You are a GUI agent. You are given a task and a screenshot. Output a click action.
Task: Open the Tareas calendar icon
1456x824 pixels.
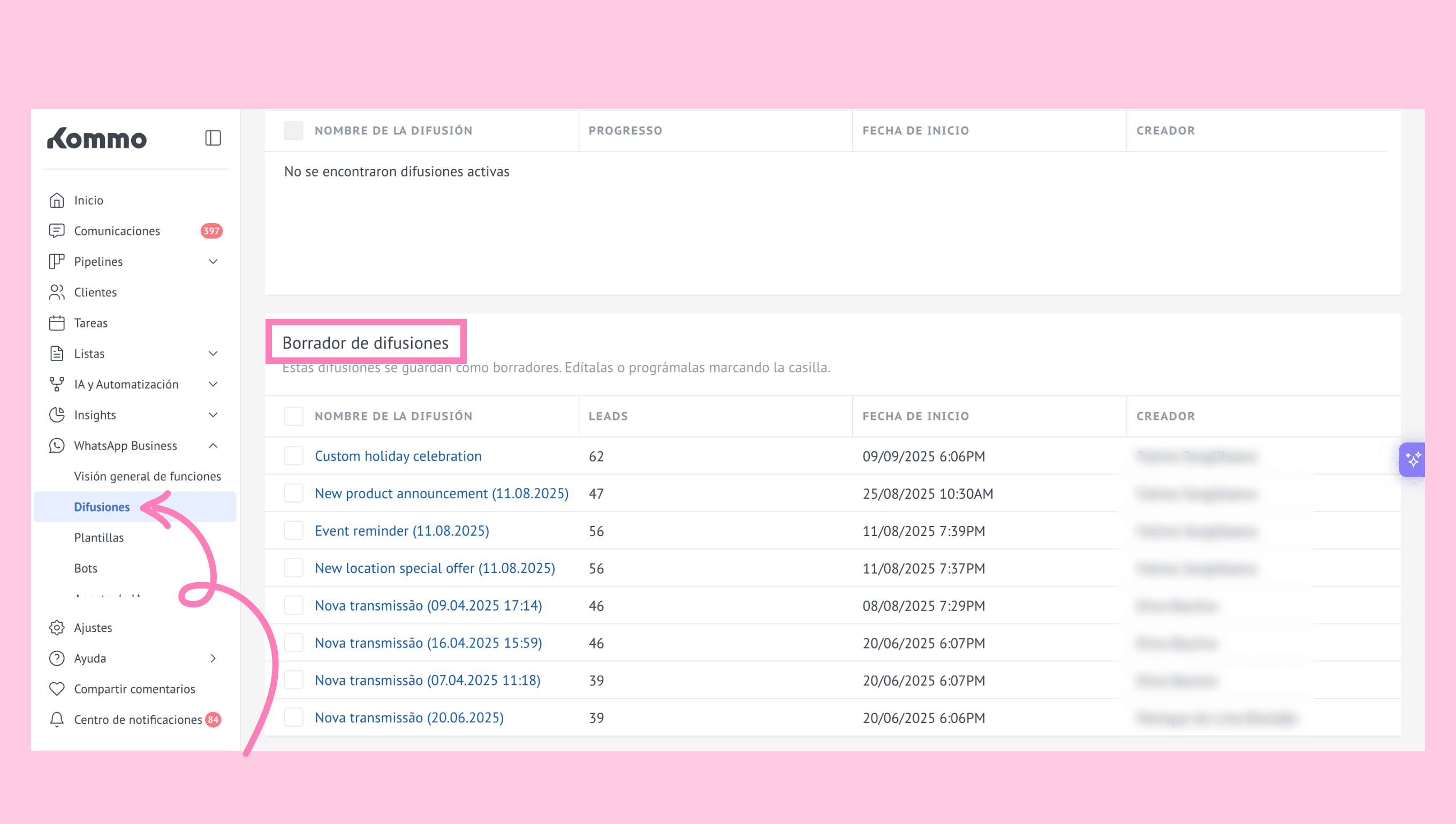tap(57, 323)
